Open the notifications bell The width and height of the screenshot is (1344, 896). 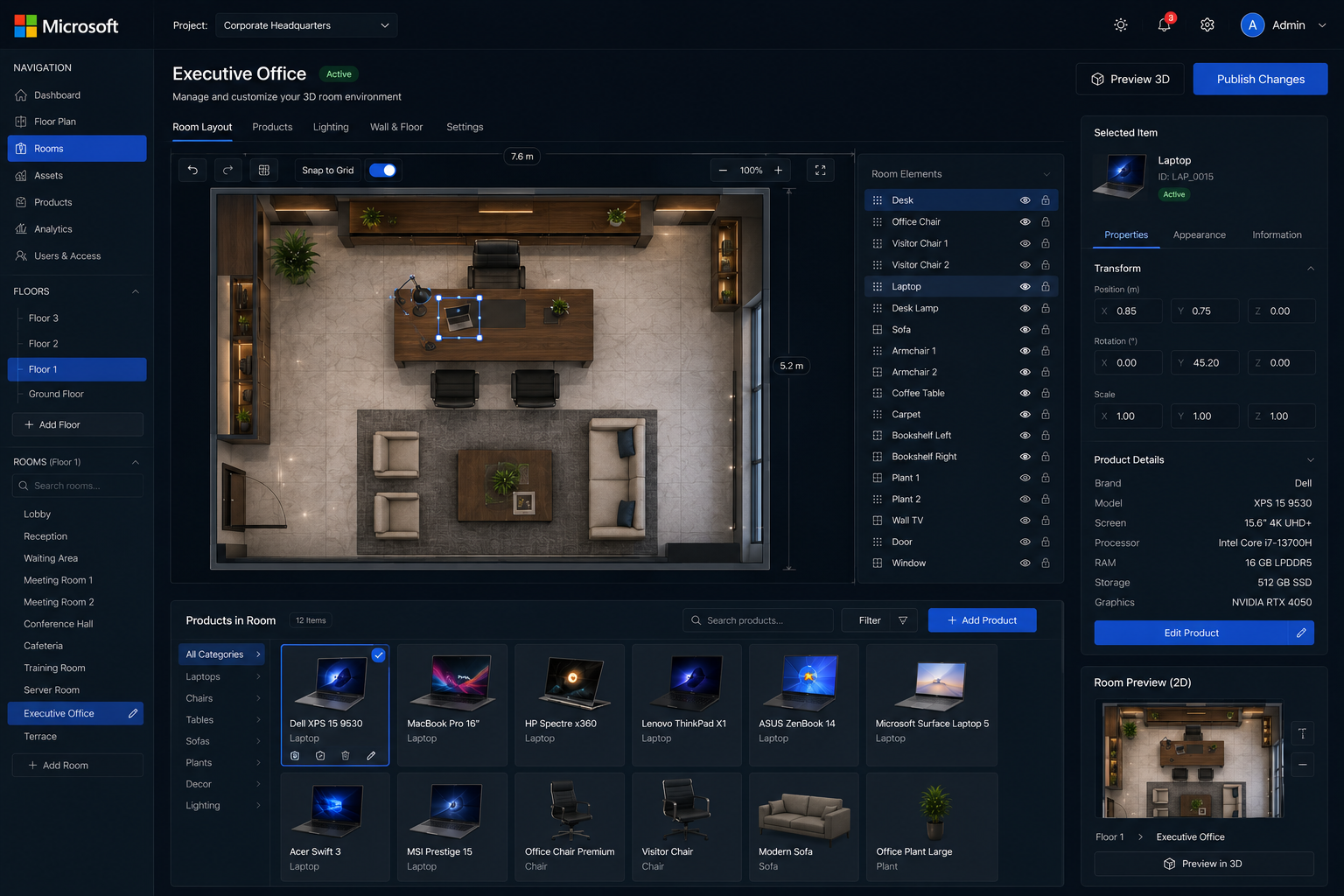coord(1165,25)
